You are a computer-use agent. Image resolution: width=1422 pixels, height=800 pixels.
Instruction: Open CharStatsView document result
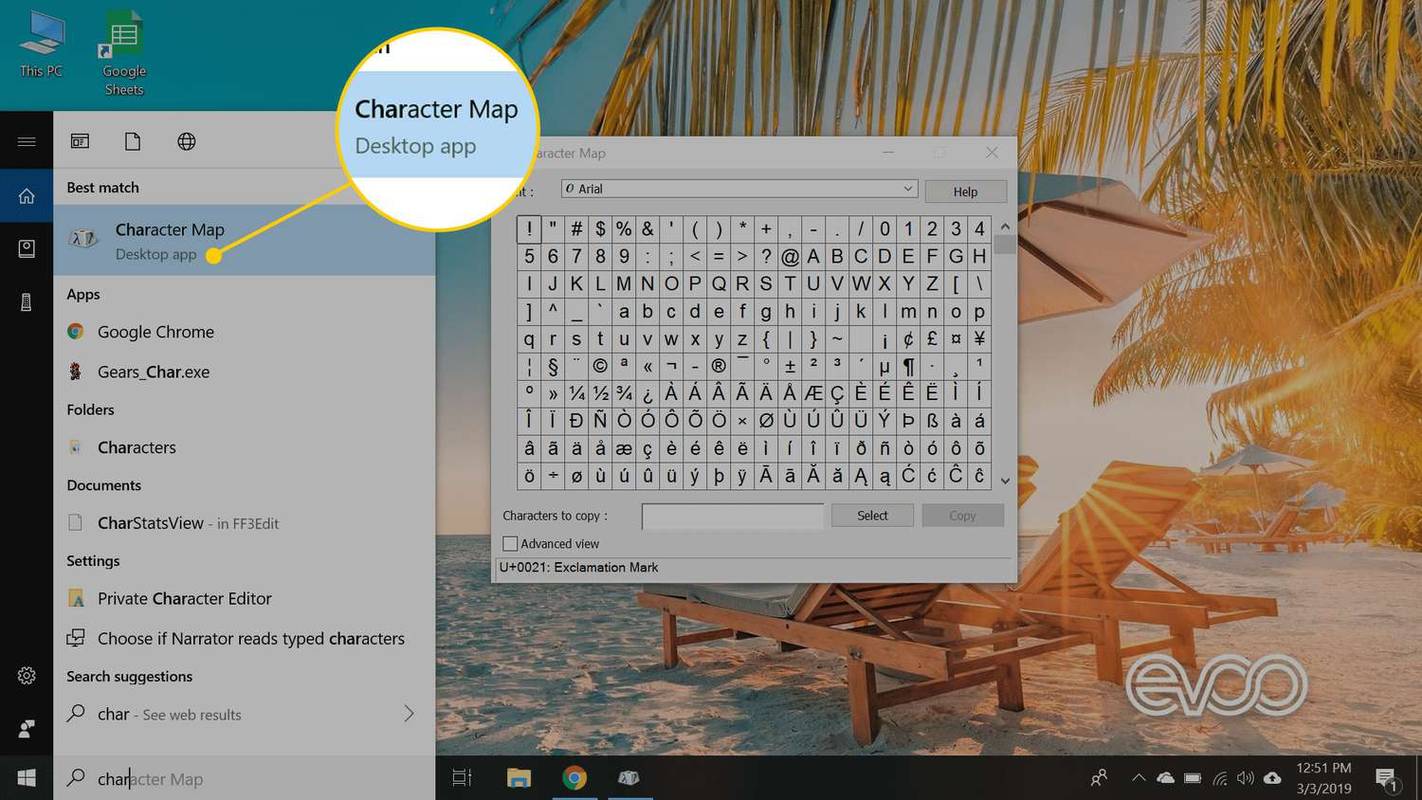tap(244, 523)
